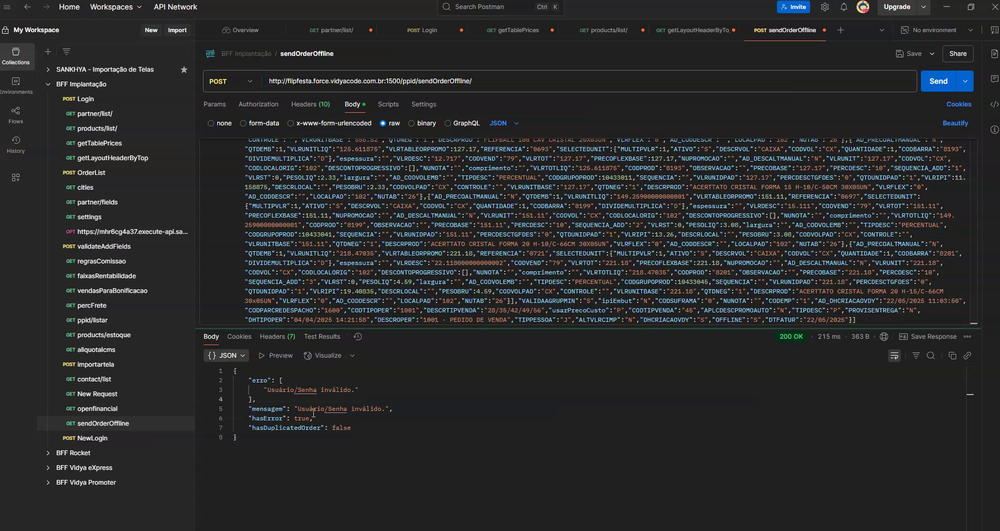The width and height of the screenshot is (1000, 531).
Task: Switch to the Authorization tab
Action: 258,105
